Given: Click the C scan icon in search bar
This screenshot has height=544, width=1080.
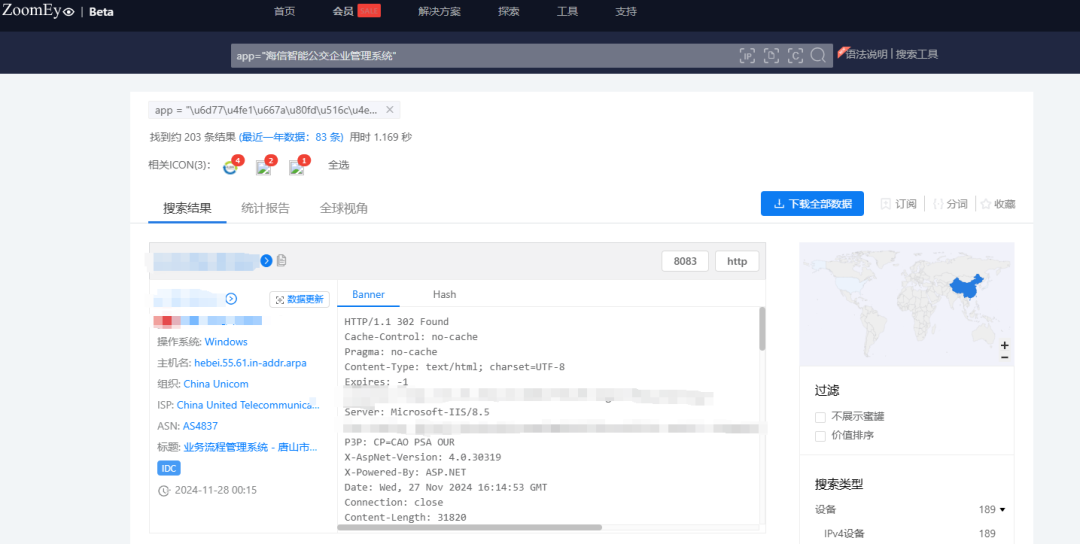Looking at the screenshot, I should coord(795,56).
